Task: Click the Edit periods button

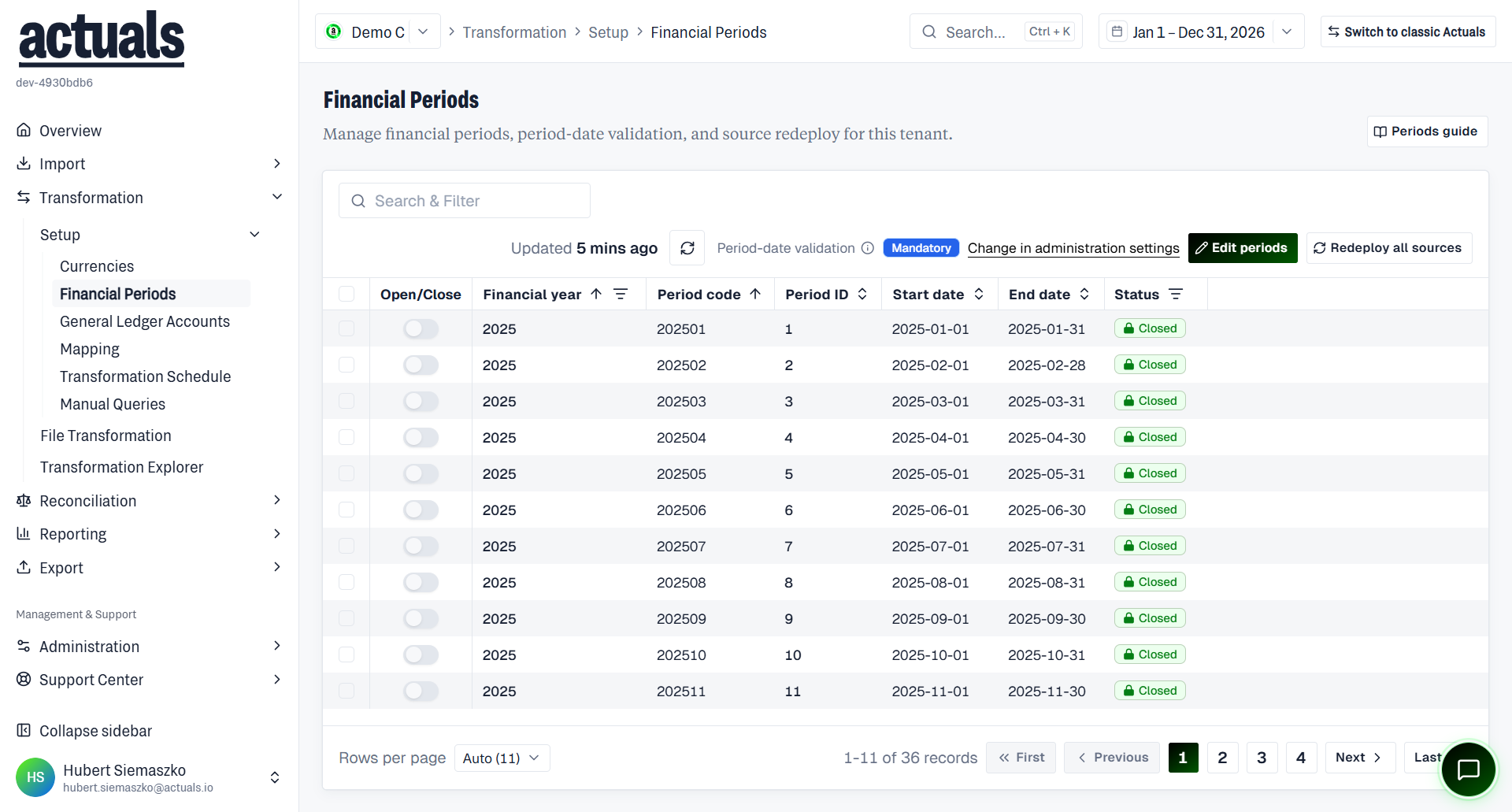Action: pos(1243,248)
